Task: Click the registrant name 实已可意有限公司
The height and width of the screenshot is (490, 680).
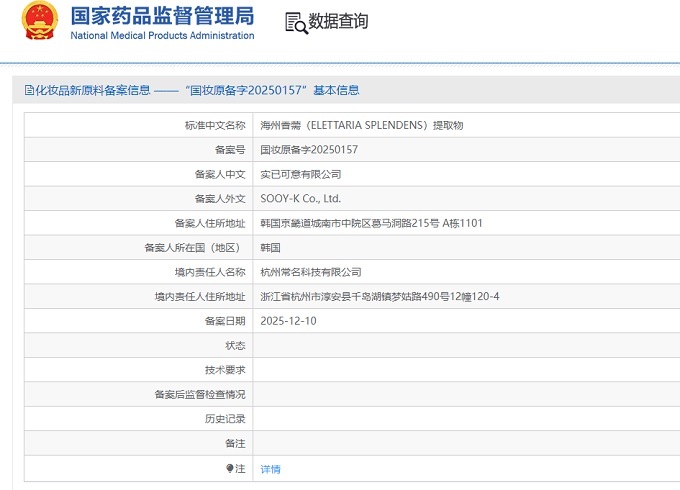Action: click(300, 174)
